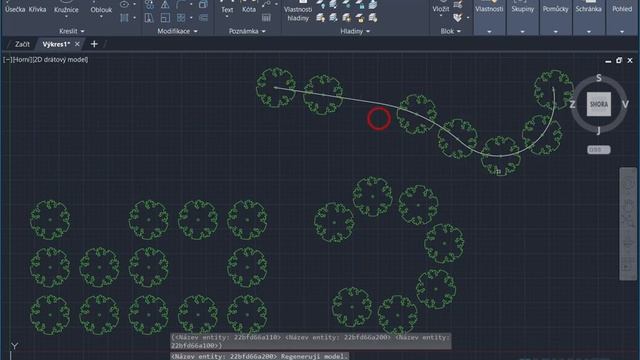Click Z direction on the ViewCube compass

(572, 104)
